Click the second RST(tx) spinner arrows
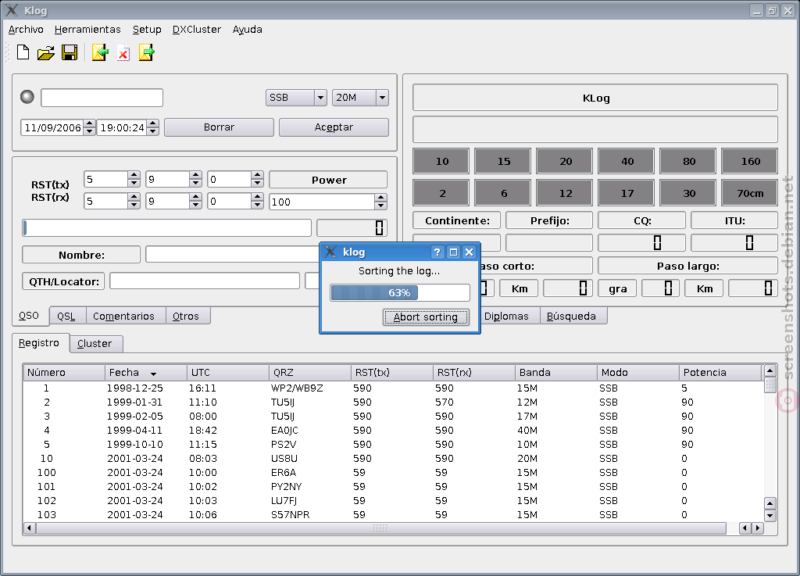Image resolution: width=800 pixels, height=576 pixels. pyautogui.click(x=195, y=179)
